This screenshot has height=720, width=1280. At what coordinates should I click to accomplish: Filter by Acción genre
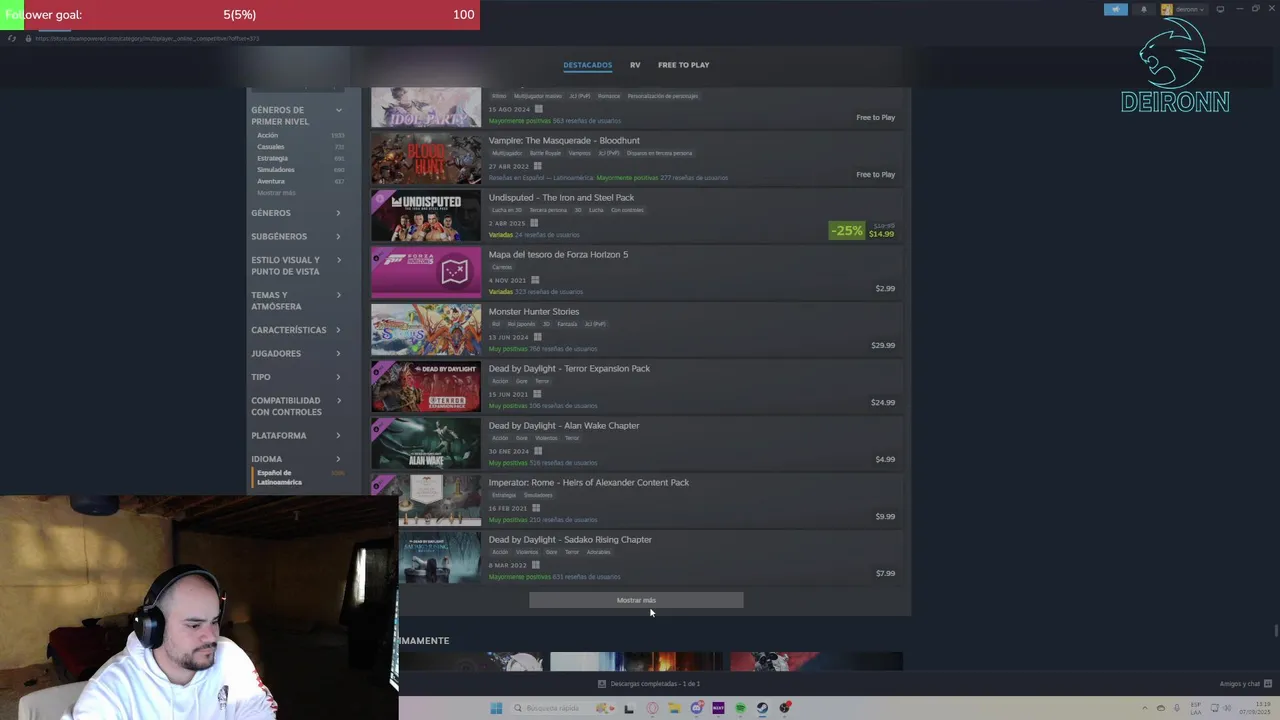click(x=268, y=135)
